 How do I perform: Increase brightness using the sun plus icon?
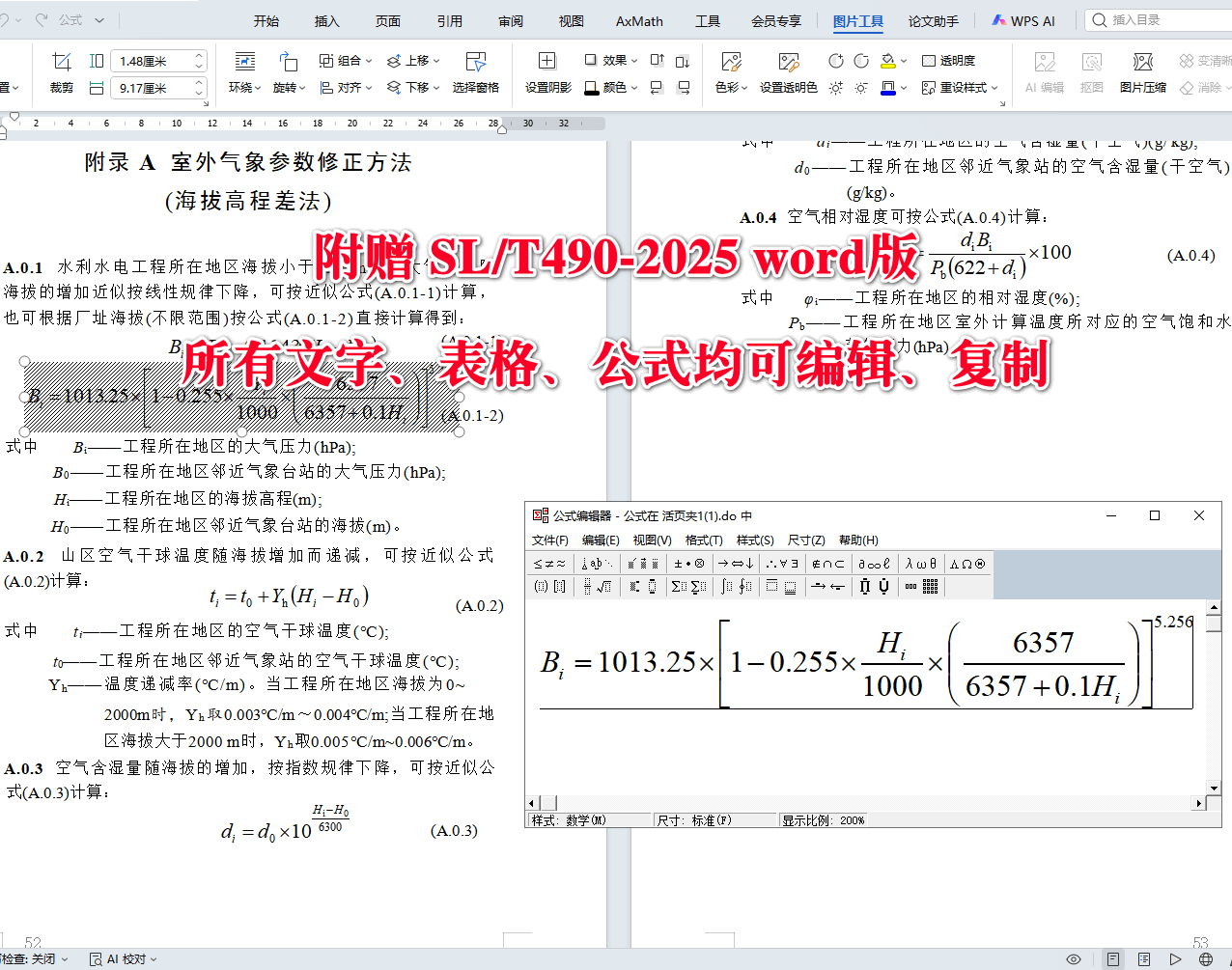click(x=836, y=88)
